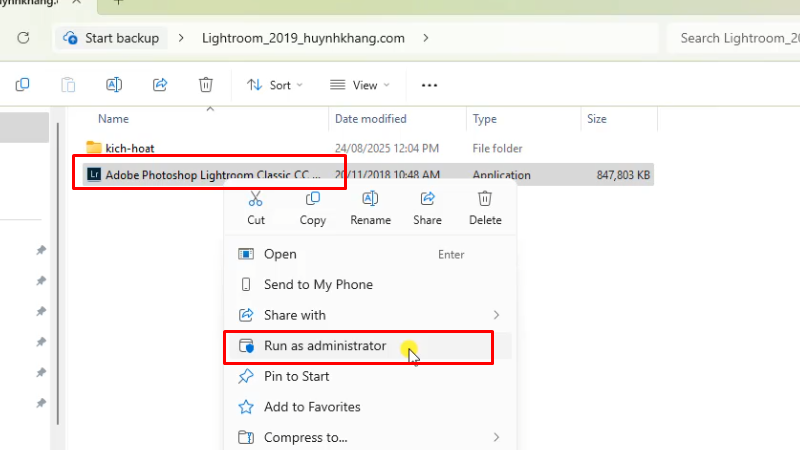Click the Search Lightroom input field
Viewport: 800px width, 450px height.
(x=734, y=38)
